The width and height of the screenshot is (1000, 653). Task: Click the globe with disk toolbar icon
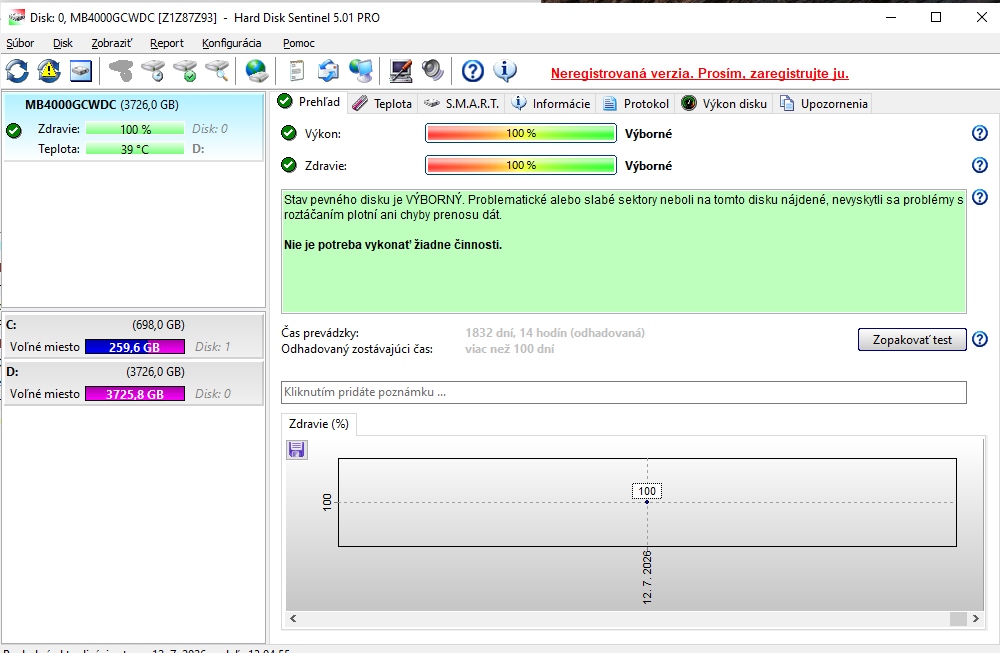pos(257,71)
